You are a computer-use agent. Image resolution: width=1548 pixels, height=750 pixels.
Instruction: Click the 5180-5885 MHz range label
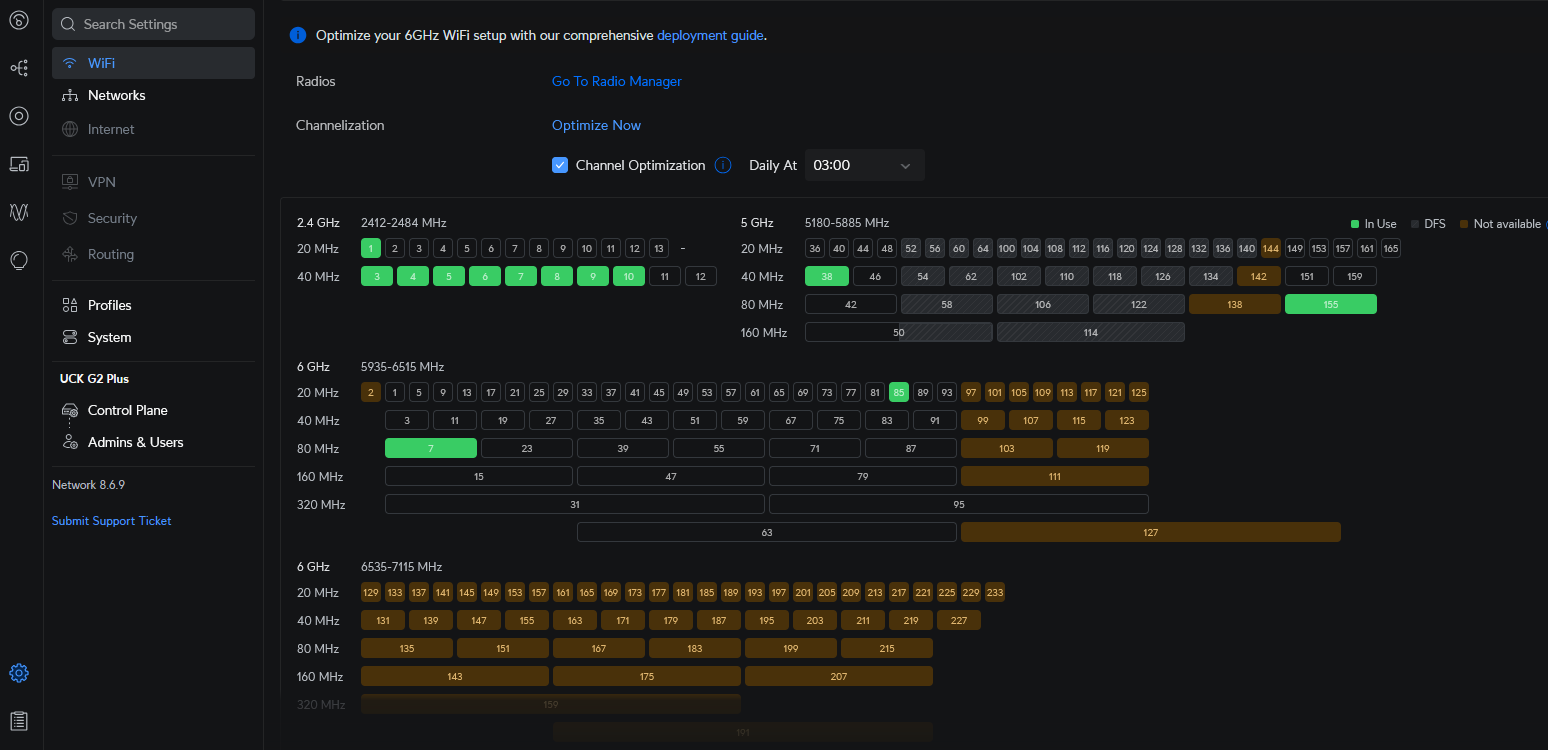(847, 223)
